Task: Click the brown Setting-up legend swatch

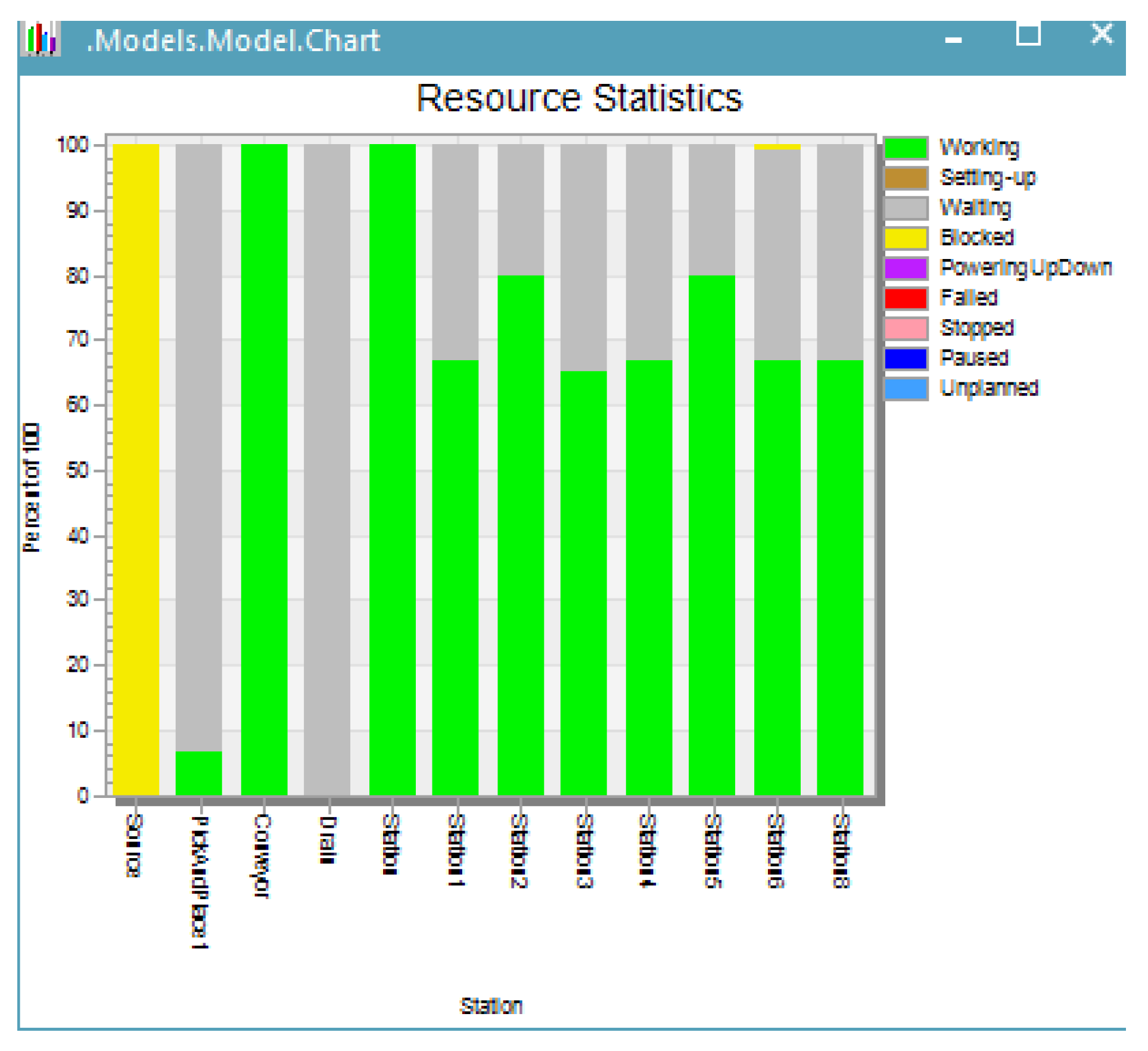Action: coord(905,177)
